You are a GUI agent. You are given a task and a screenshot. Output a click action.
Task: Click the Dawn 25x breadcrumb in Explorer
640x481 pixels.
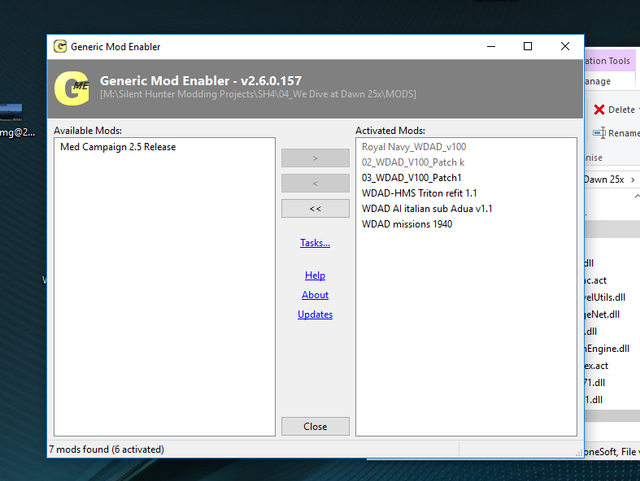click(604, 180)
